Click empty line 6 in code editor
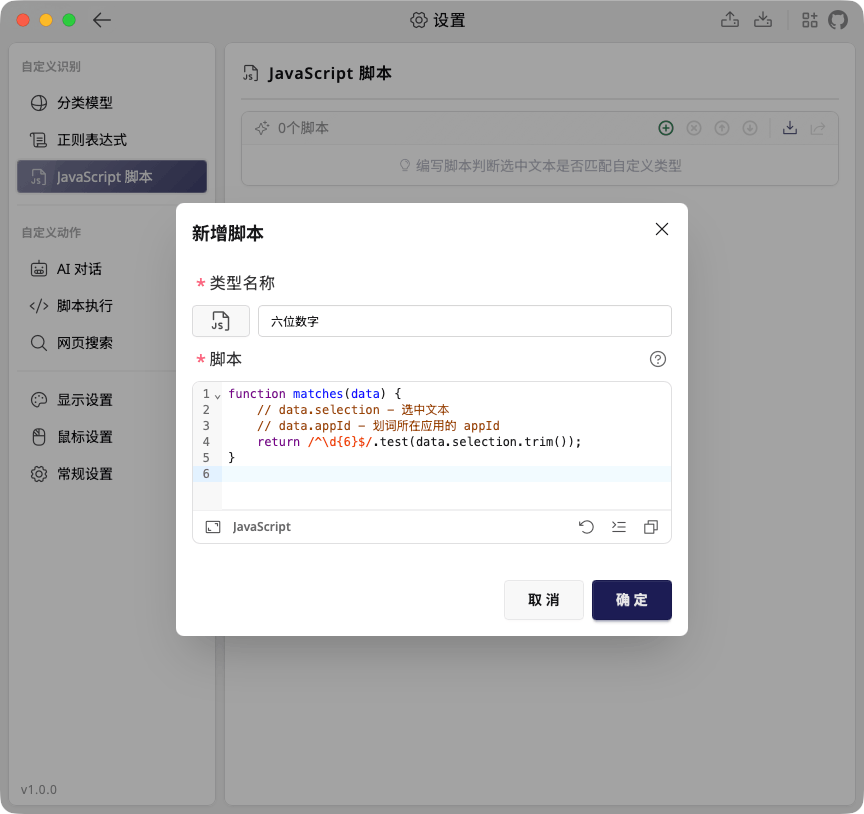 [x=446, y=474]
